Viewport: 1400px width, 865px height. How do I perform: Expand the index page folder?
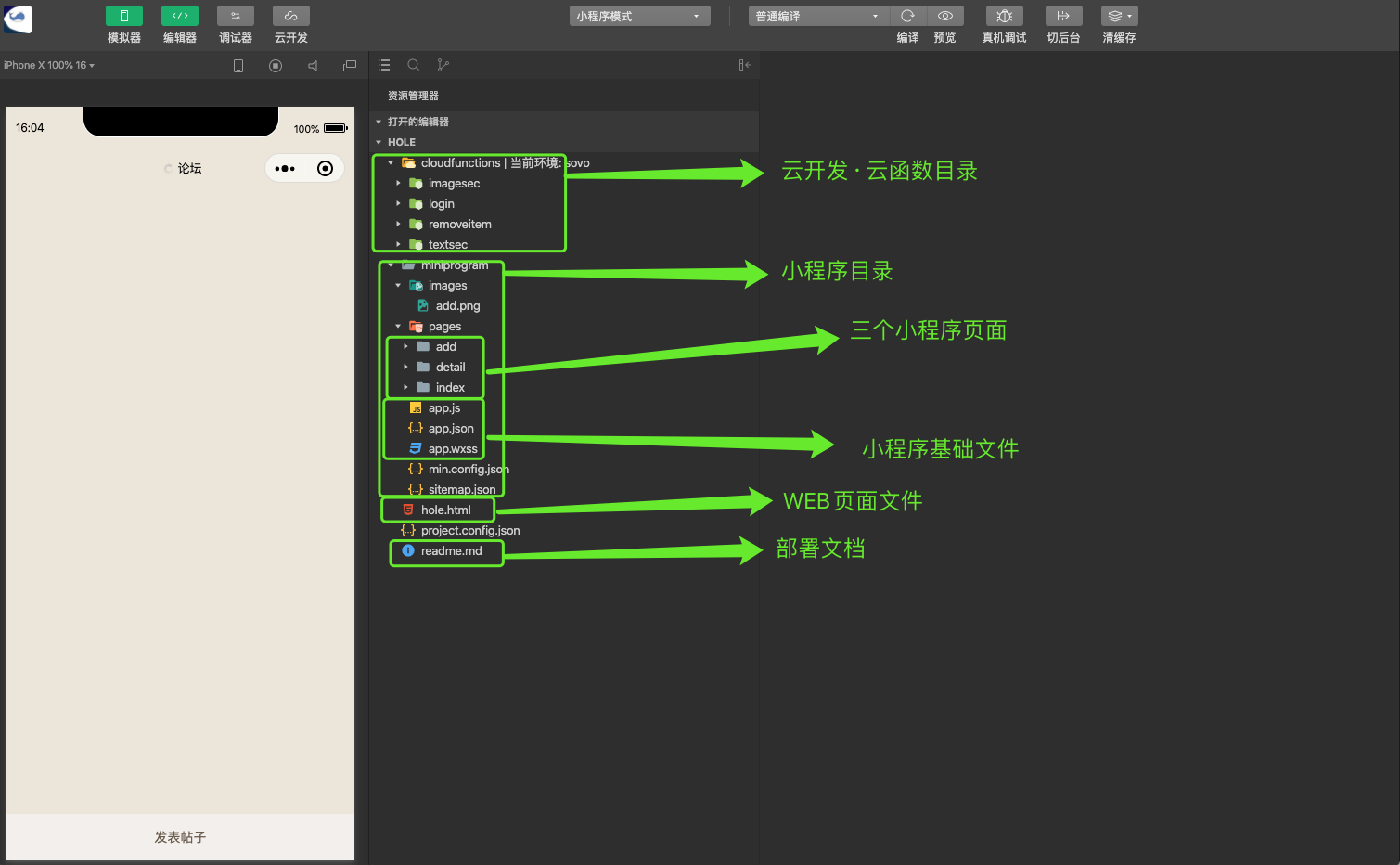coord(405,388)
